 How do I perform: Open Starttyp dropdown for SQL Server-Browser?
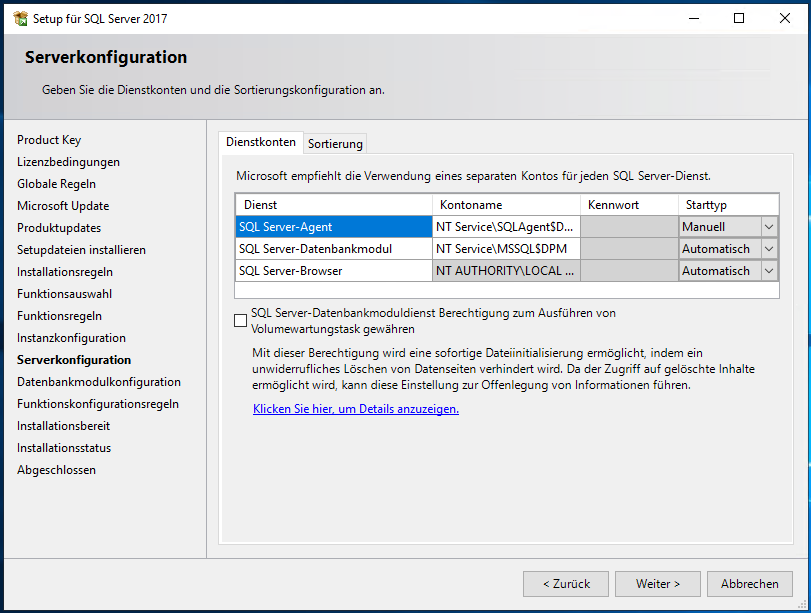[769, 271]
